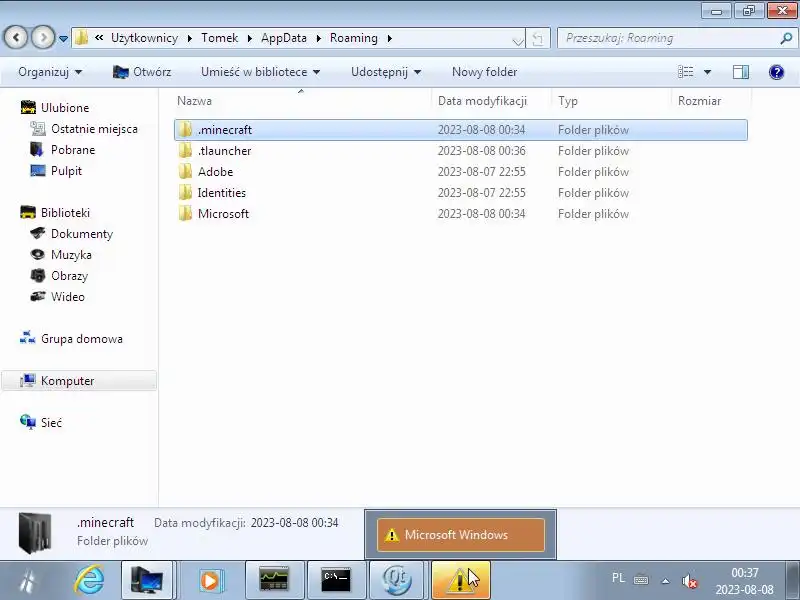The width and height of the screenshot is (800, 600).
Task: Select the Identities folder icon
Action: (x=186, y=192)
